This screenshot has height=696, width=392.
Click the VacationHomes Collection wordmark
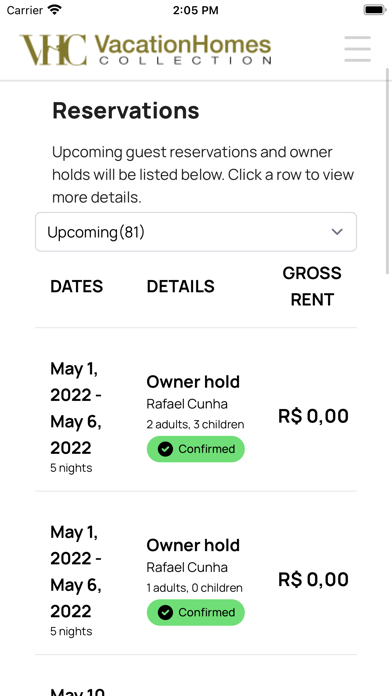pos(182,50)
